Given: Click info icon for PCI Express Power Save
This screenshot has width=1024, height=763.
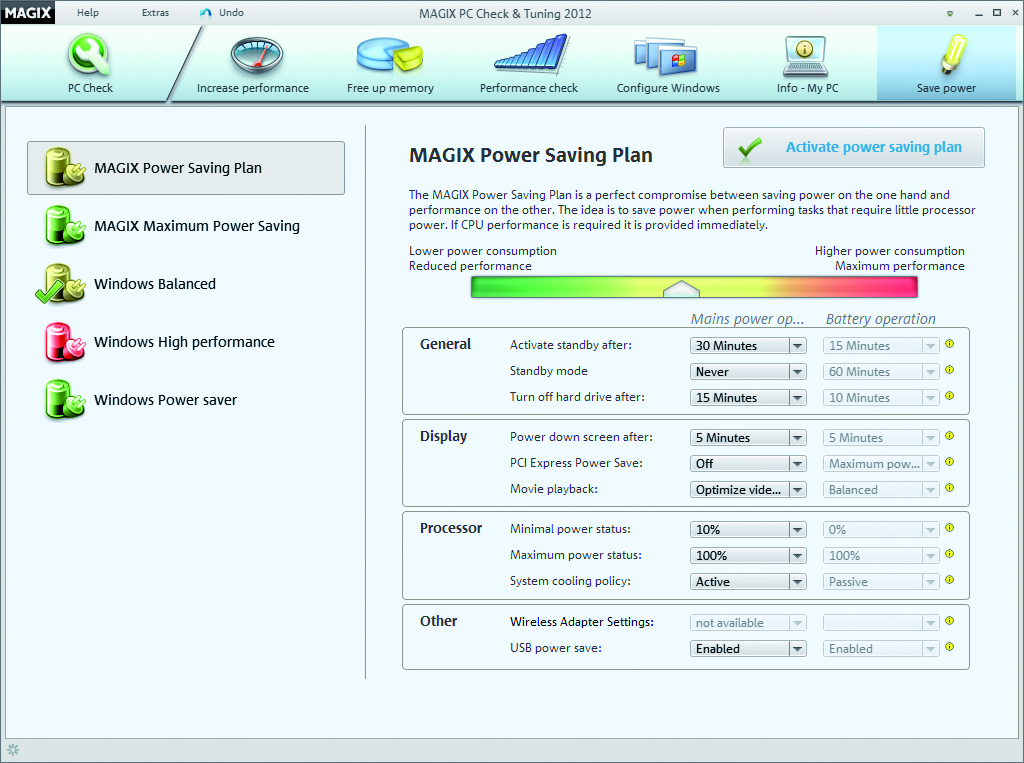Looking at the screenshot, I should click(950, 462).
